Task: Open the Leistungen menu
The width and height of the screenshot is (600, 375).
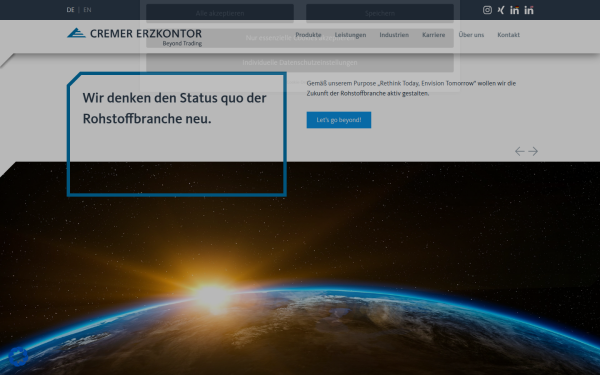Action: [x=351, y=35]
